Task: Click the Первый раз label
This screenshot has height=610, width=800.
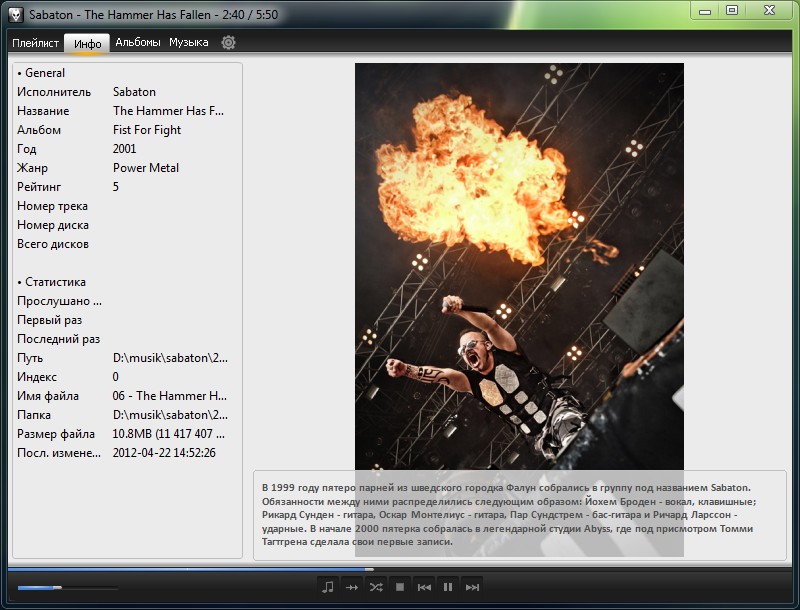Action: click(x=49, y=320)
